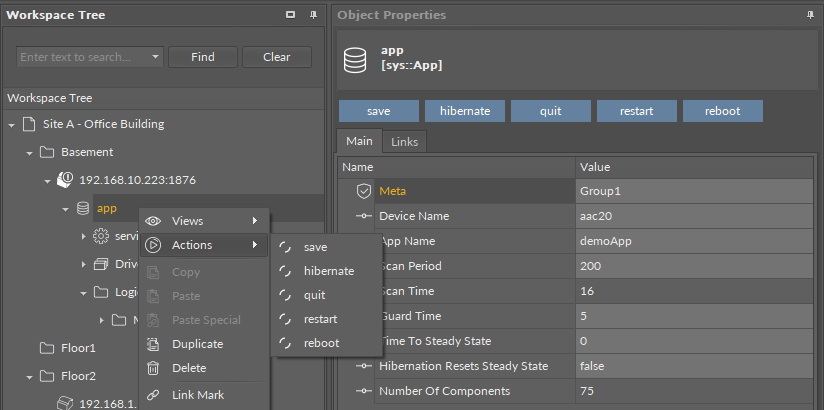The height and width of the screenshot is (410, 824).
Task: Select reboot in the Actions submenu
Action: click(321, 343)
